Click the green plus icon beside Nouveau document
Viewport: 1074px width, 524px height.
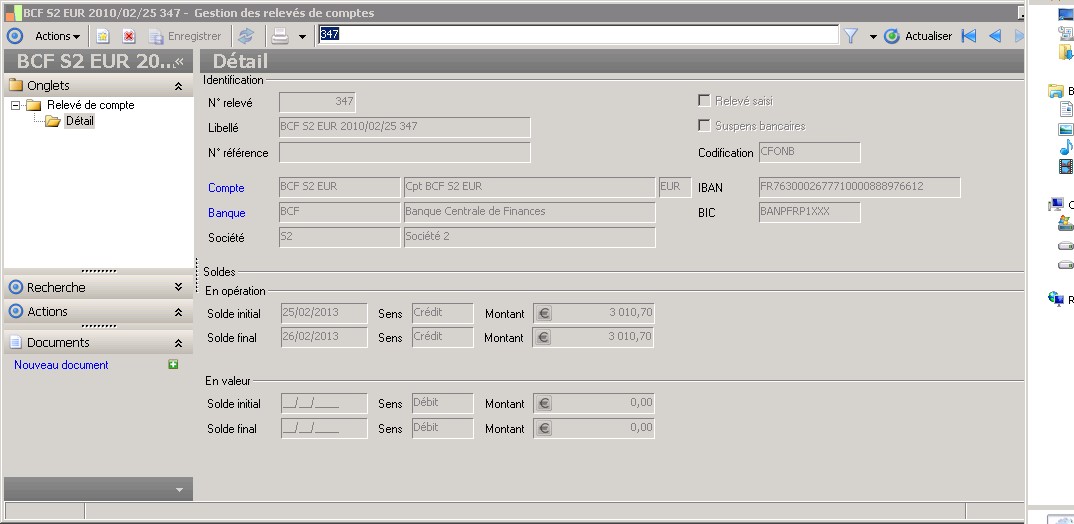point(173,365)
